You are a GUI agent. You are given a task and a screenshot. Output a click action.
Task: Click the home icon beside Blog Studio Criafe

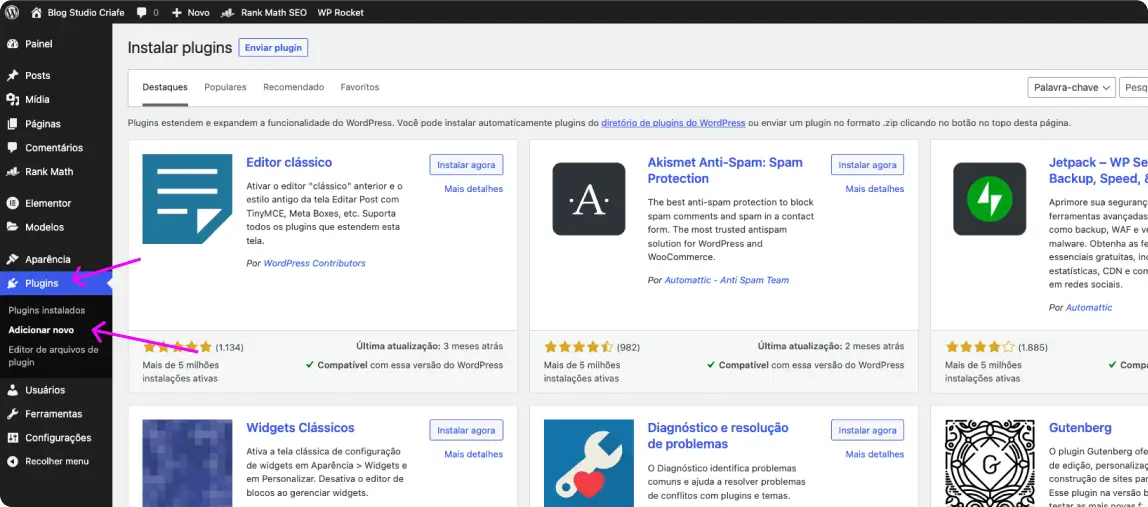click(x=37, y=12)
